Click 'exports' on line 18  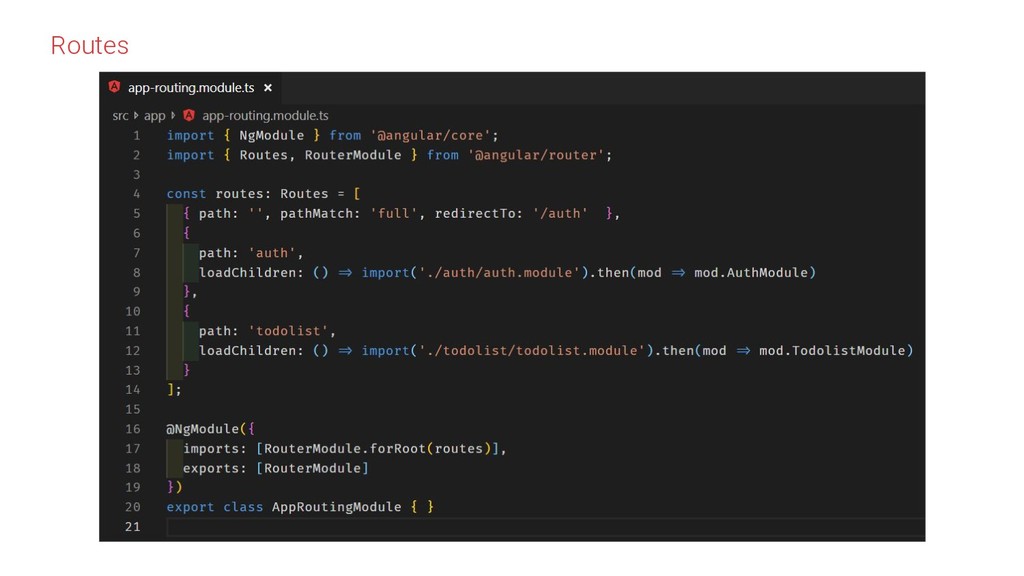(211, 468)
